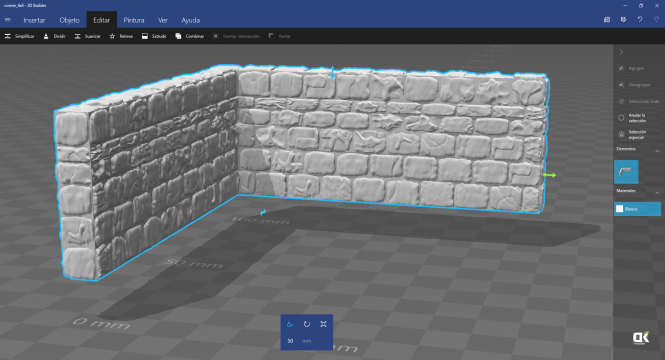Apply the Suavizar smooth tool
This screenshot has width=665, height=360.
(x=88, y=36)
